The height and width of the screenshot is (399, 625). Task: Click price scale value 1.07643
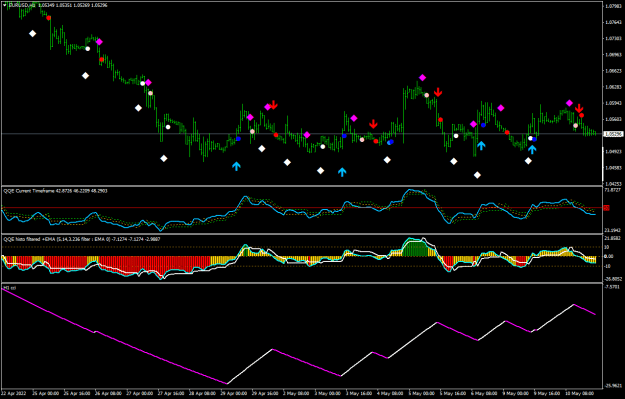614,22
